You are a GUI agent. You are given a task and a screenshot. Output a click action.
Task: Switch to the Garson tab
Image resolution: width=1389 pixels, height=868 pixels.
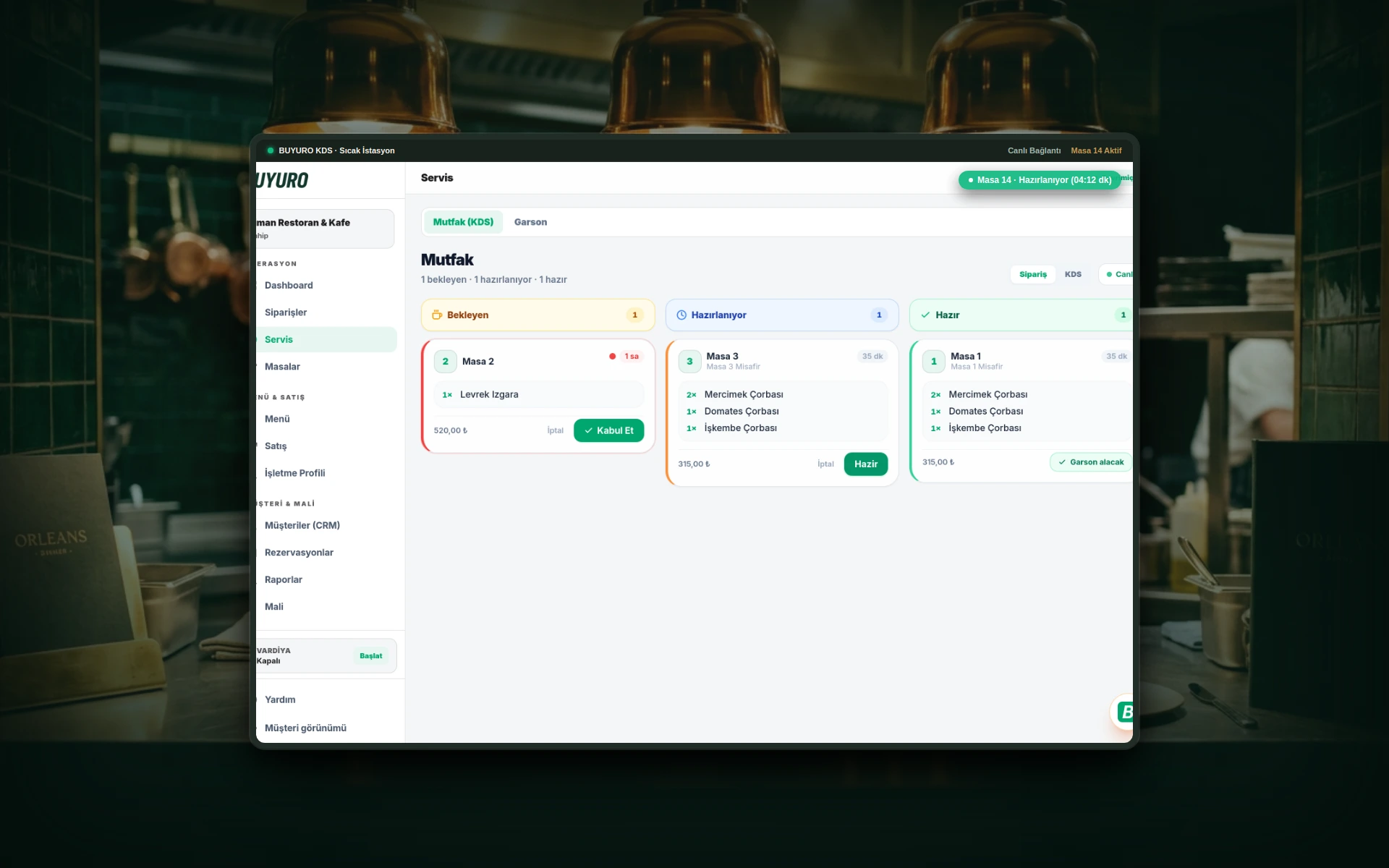tap(530, 222)
